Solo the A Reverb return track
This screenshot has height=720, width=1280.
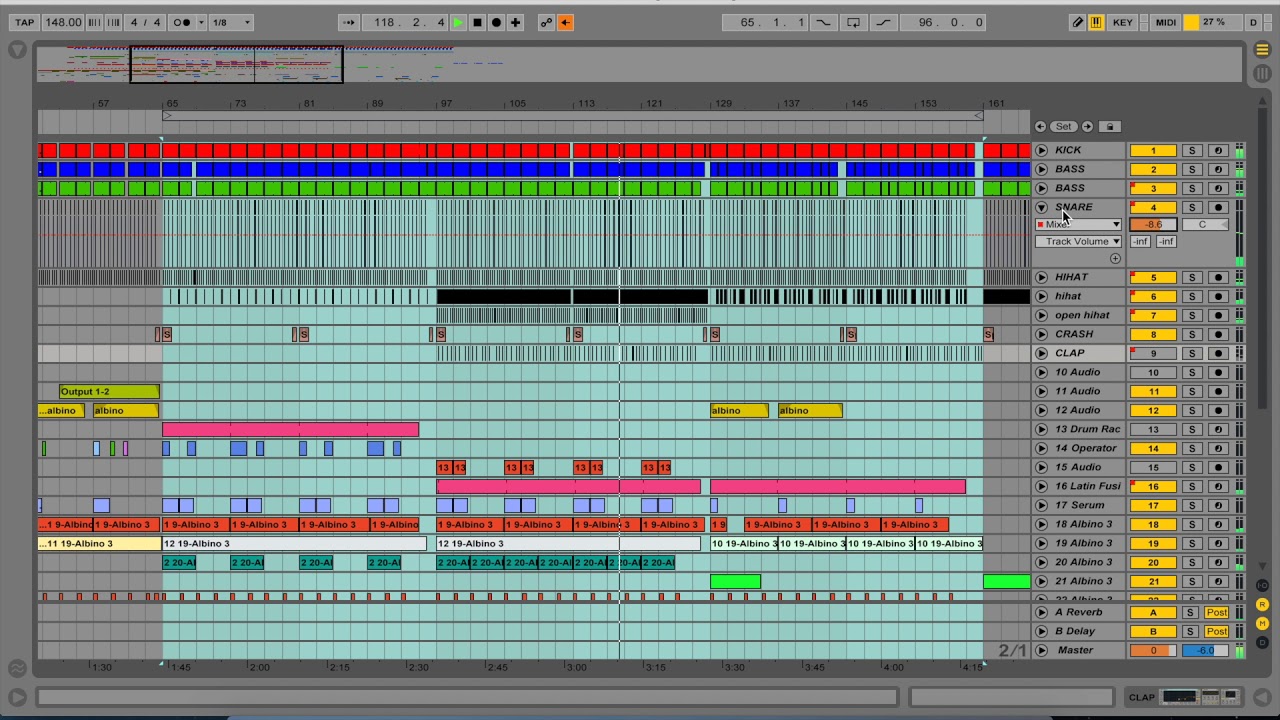click(1191, 613)
